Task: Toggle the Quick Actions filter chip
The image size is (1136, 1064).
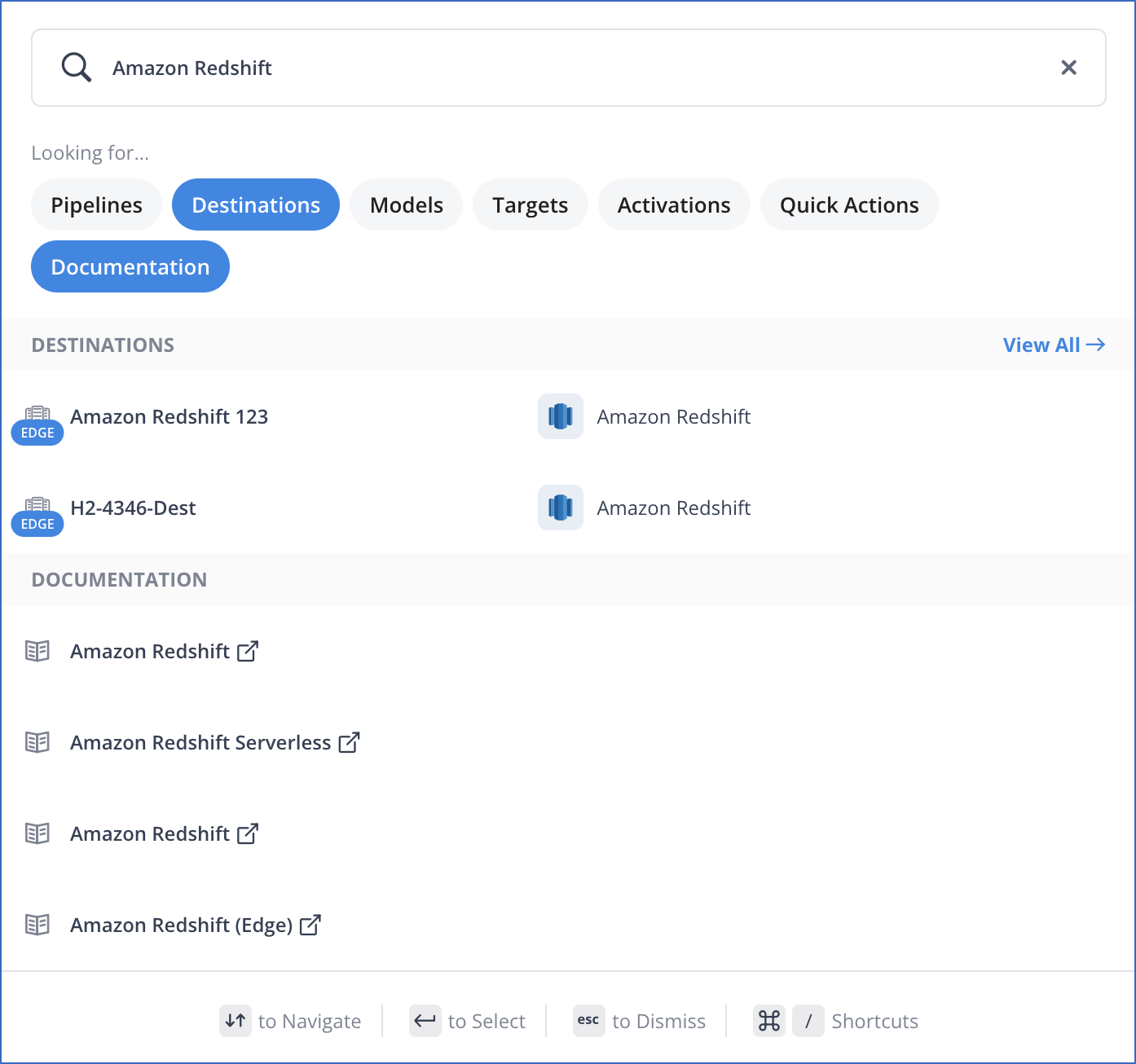Action: (x=849, y=204)
